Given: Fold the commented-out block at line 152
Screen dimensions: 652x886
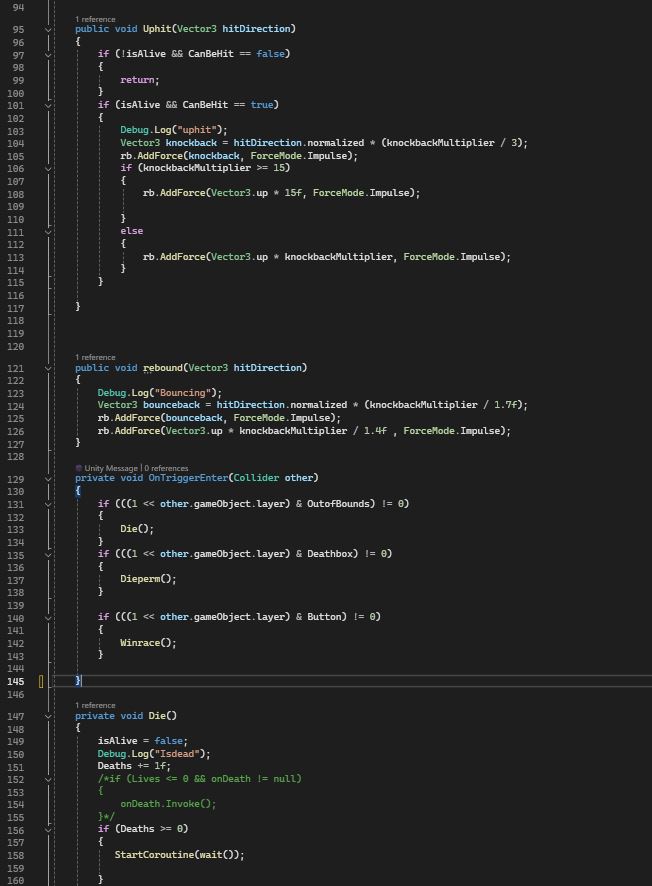Looking at the screenshot, I should pyautogui.click(x=48, y=779).
